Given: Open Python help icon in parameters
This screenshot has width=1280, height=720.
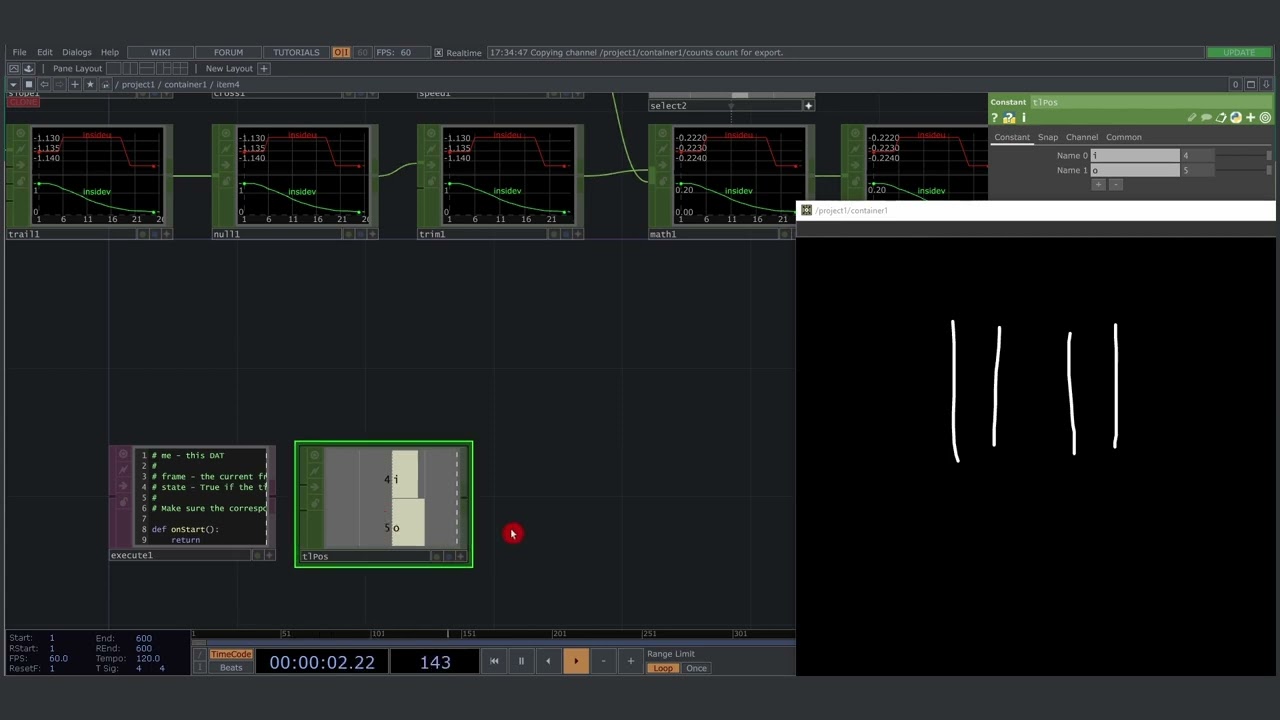Looking at the screenshot, I should pos(1009,118).
